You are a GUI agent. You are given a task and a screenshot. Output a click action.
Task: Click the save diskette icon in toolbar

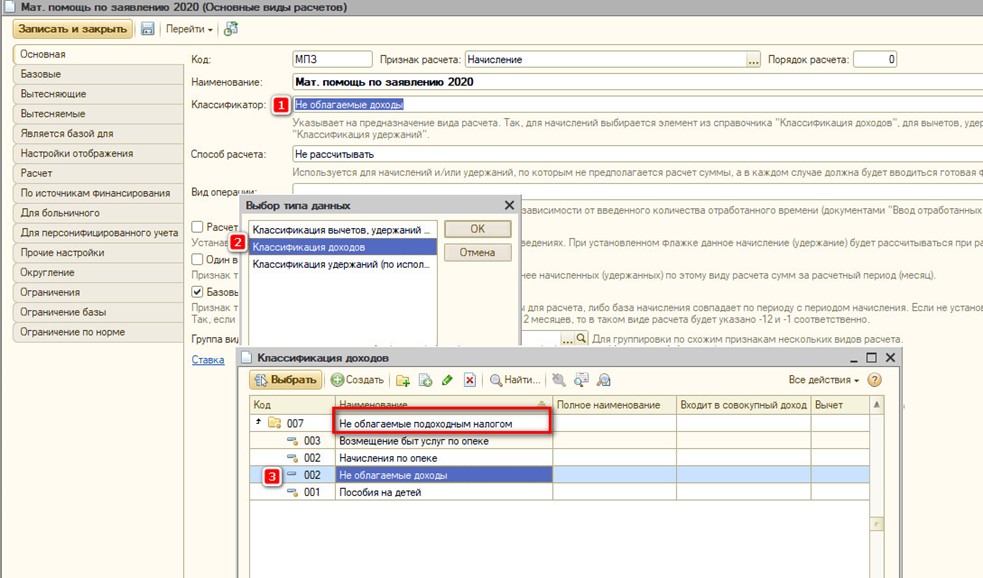pos(148,29)
